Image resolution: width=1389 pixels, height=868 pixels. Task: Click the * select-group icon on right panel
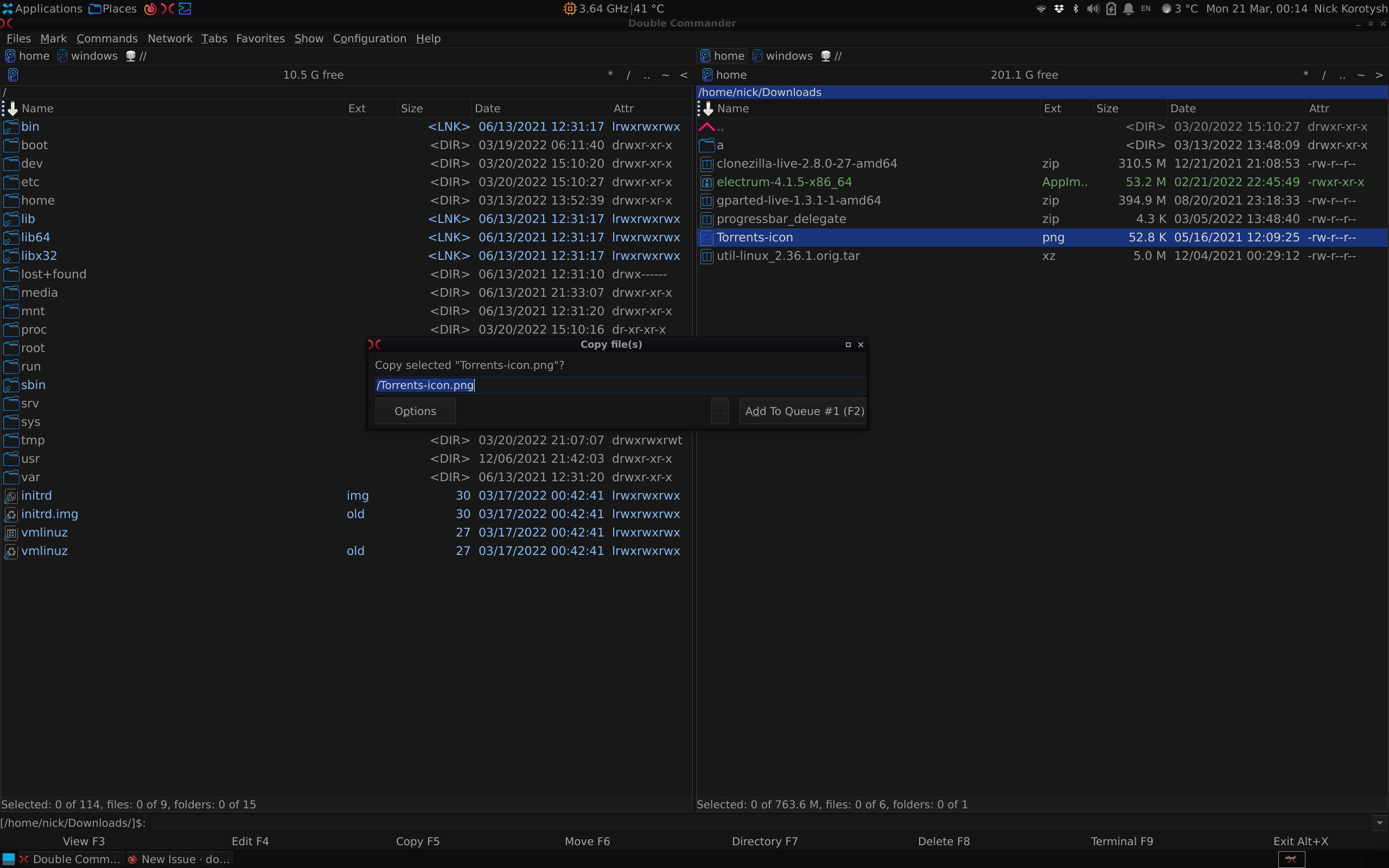pos(1305,75)
